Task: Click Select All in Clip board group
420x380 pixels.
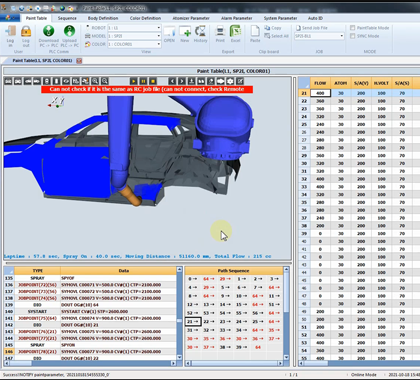Action: pos(276,36)
